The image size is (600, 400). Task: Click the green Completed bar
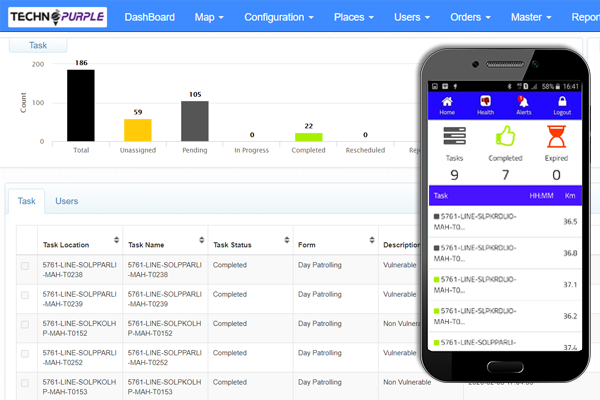[309, 137]
